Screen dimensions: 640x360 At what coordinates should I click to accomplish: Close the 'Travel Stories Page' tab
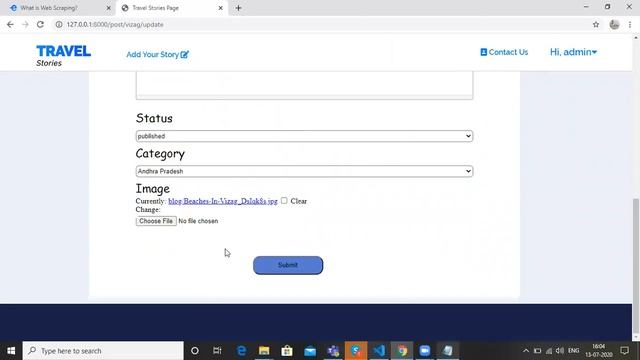(220, 8)
